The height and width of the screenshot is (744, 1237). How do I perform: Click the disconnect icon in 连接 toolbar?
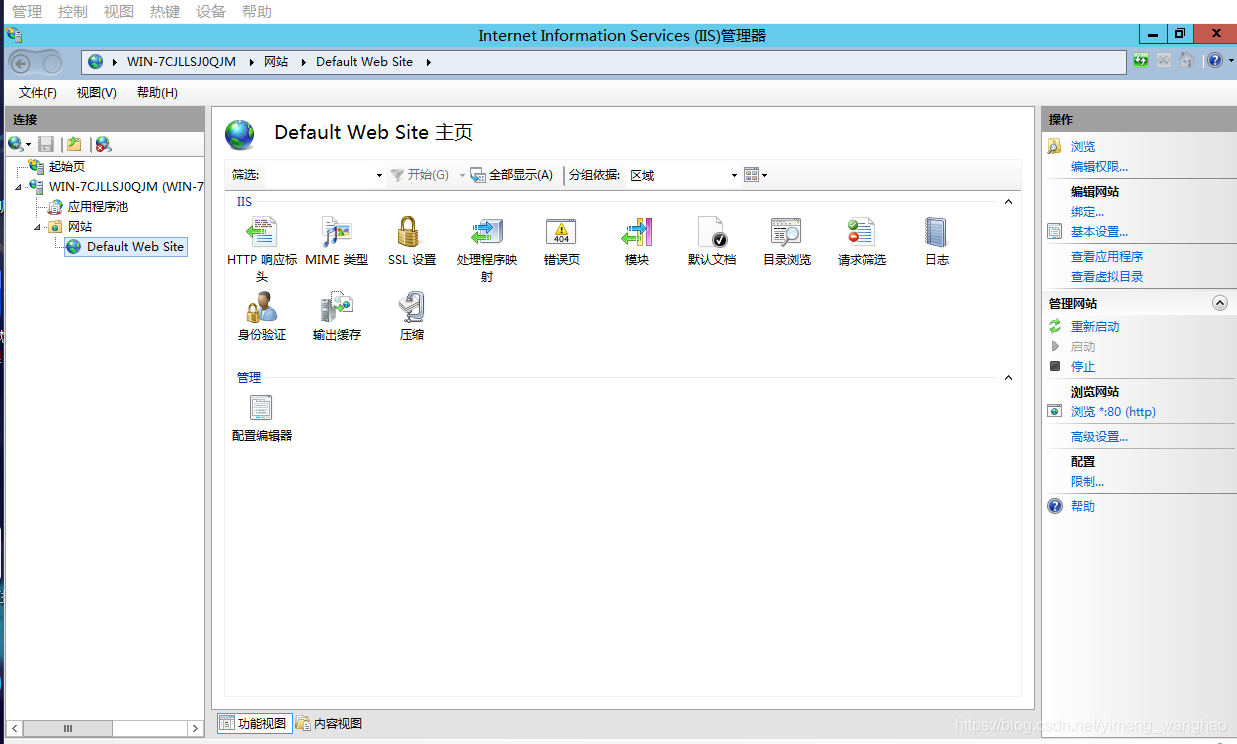(103, 144)
